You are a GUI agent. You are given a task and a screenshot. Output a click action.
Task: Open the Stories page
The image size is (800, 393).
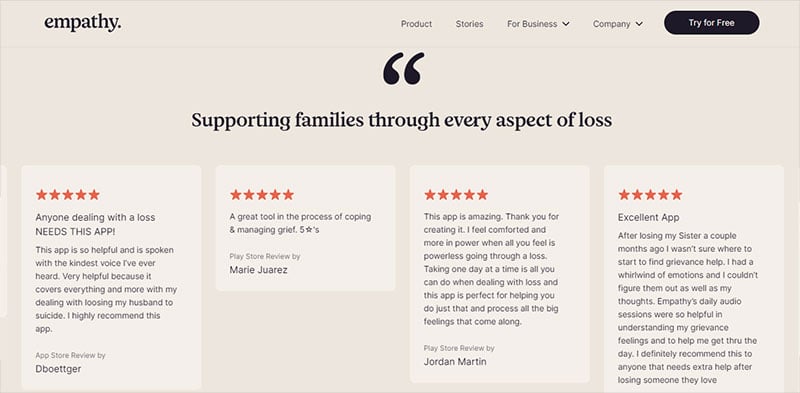coord(469,23)
